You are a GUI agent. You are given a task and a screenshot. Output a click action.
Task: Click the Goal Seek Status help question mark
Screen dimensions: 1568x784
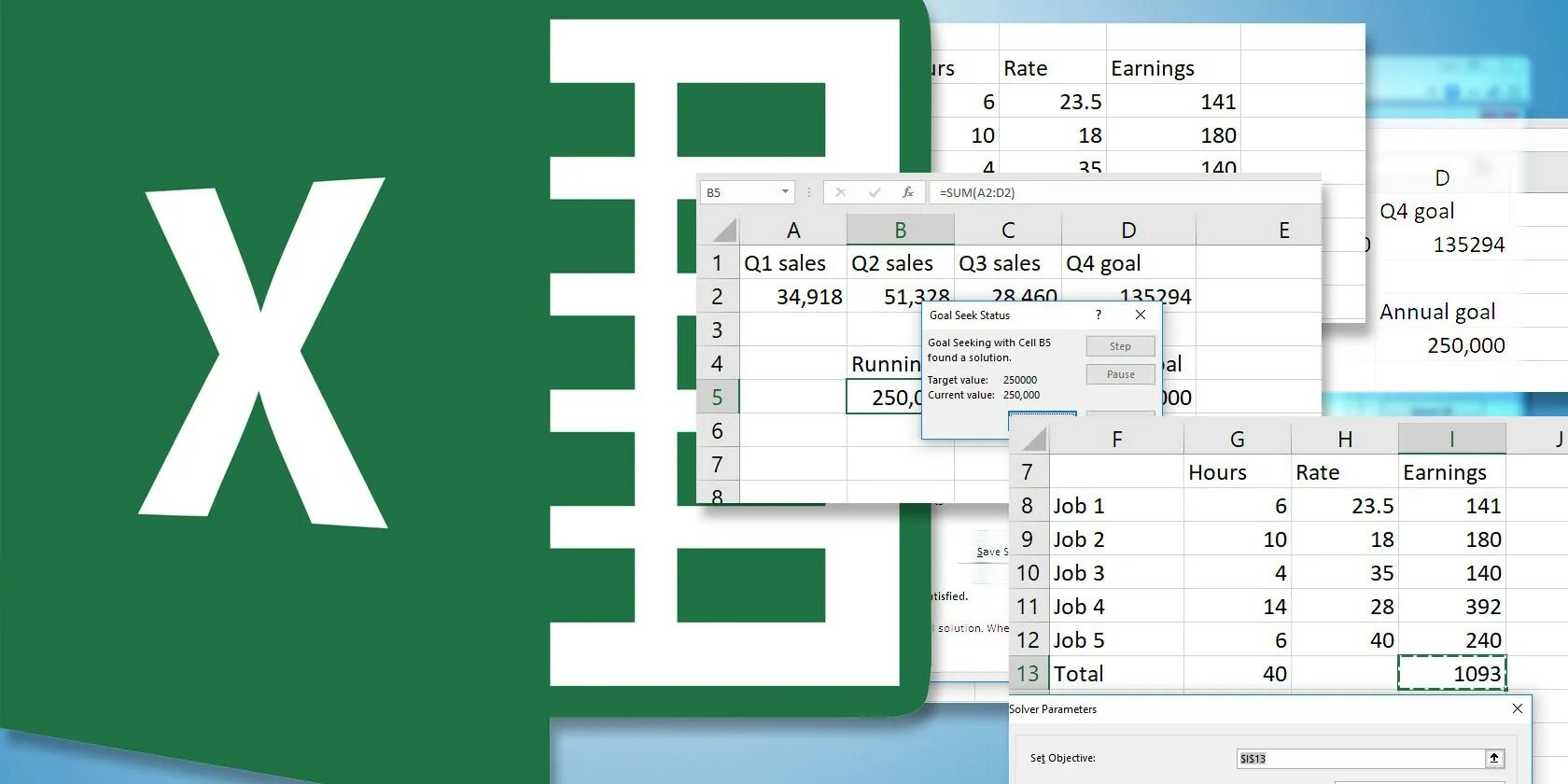[x=1099, y=315]
